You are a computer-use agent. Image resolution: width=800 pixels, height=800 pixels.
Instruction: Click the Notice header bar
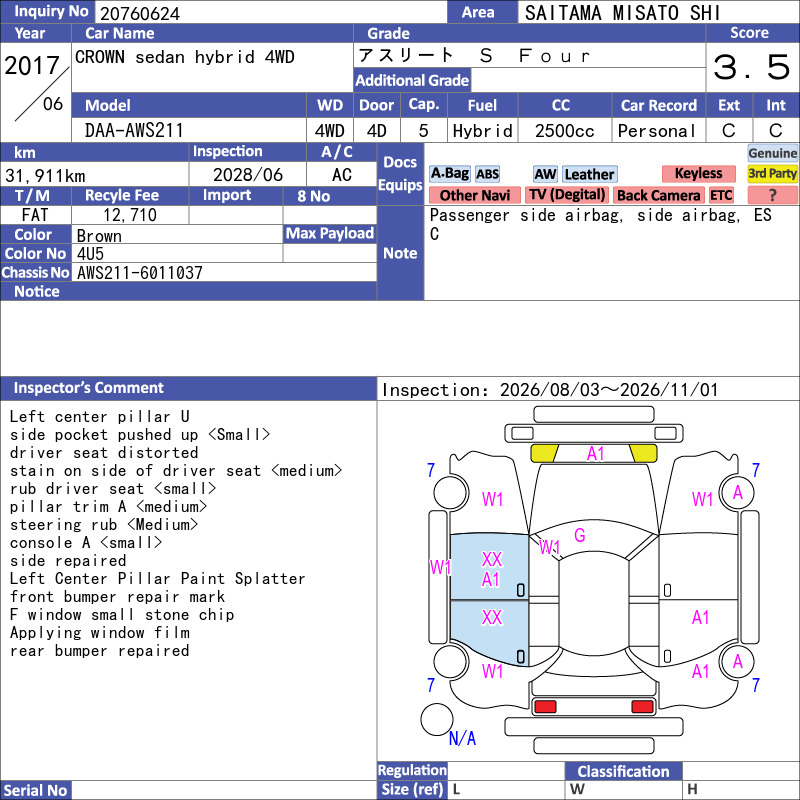click(x=188, y=291)
